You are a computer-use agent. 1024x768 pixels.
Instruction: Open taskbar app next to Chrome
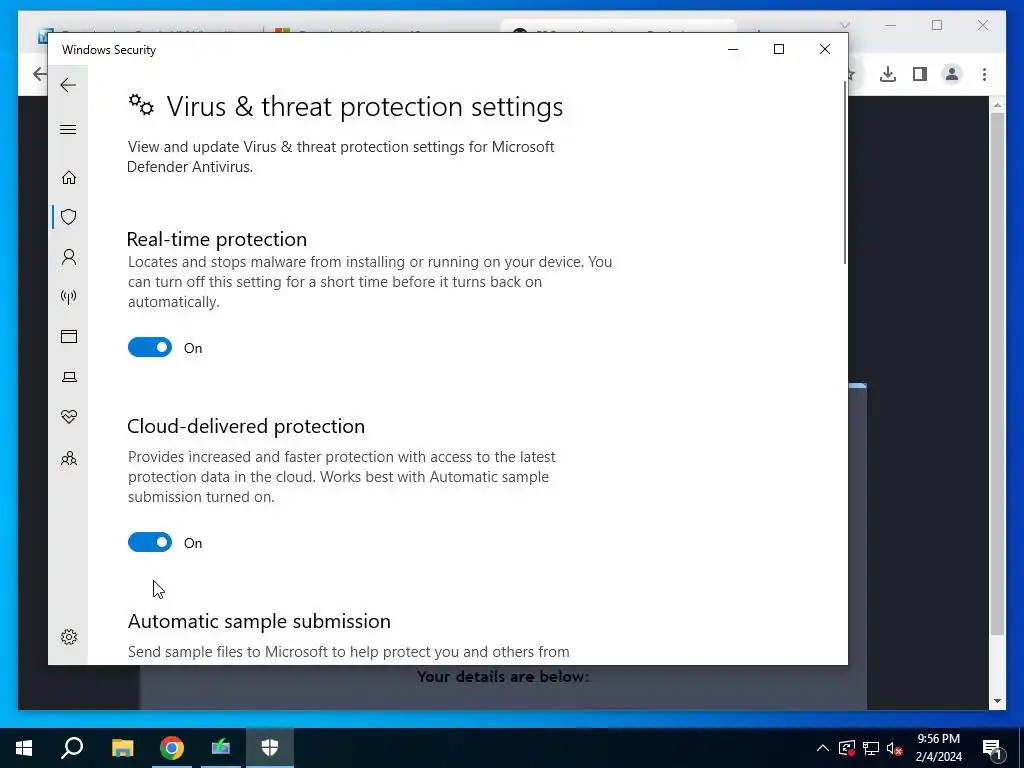(x=221, y=748)
